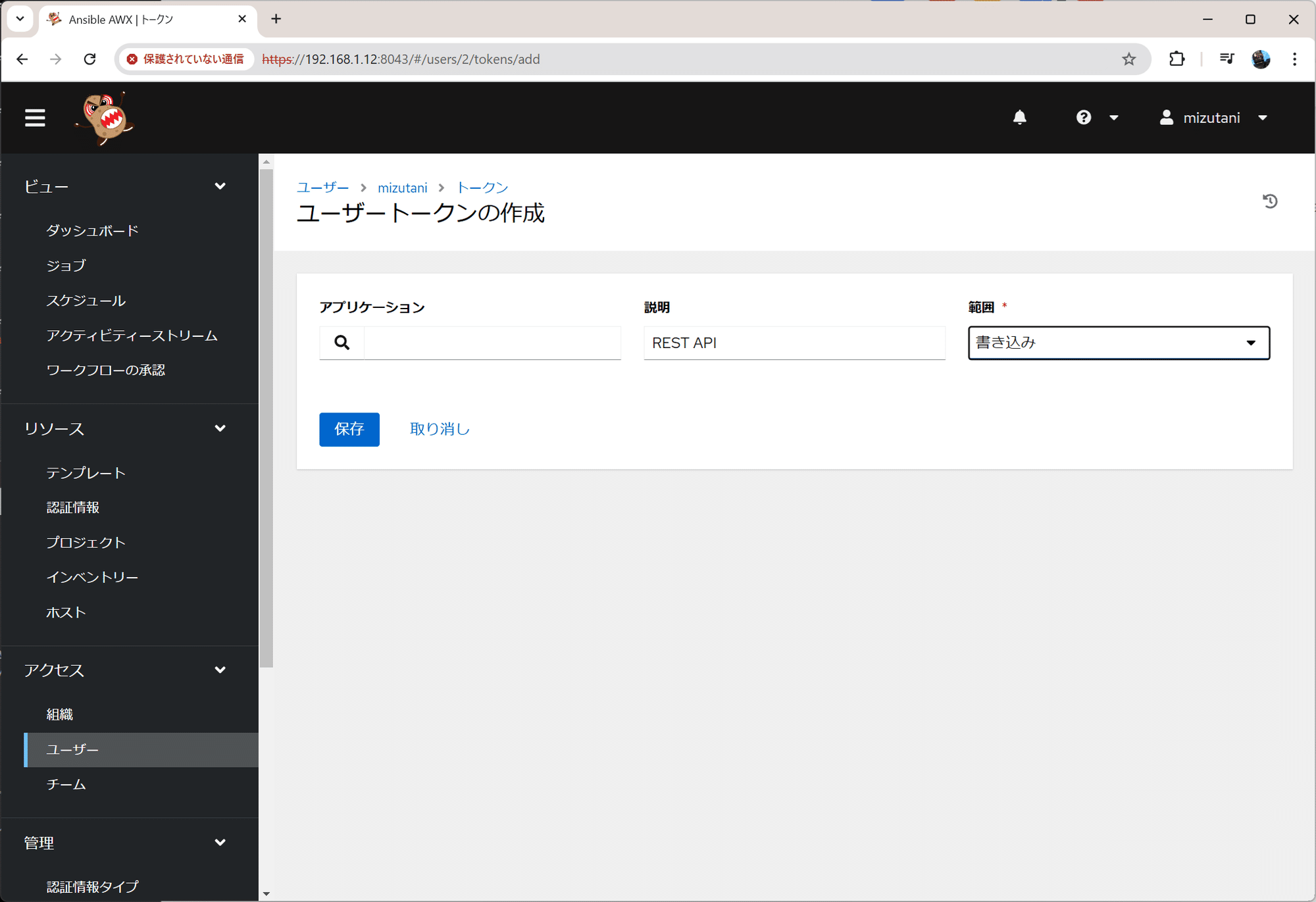Viewport: 1316px width, 902px height.
Task: Open the browser extensions puzzle icon
Action: [x=1177, y=59]
